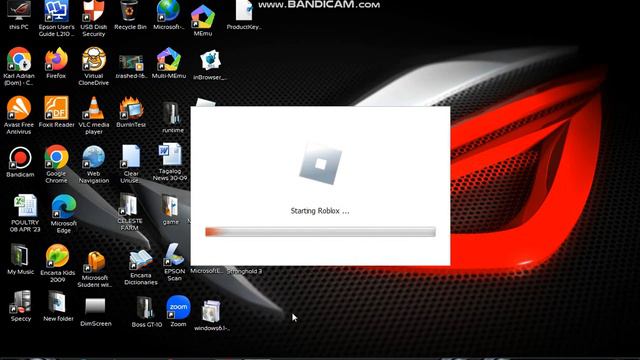Select the Clear Unuse file icon
The height and width of the screenshot is (360, 640).
point(131,164)
